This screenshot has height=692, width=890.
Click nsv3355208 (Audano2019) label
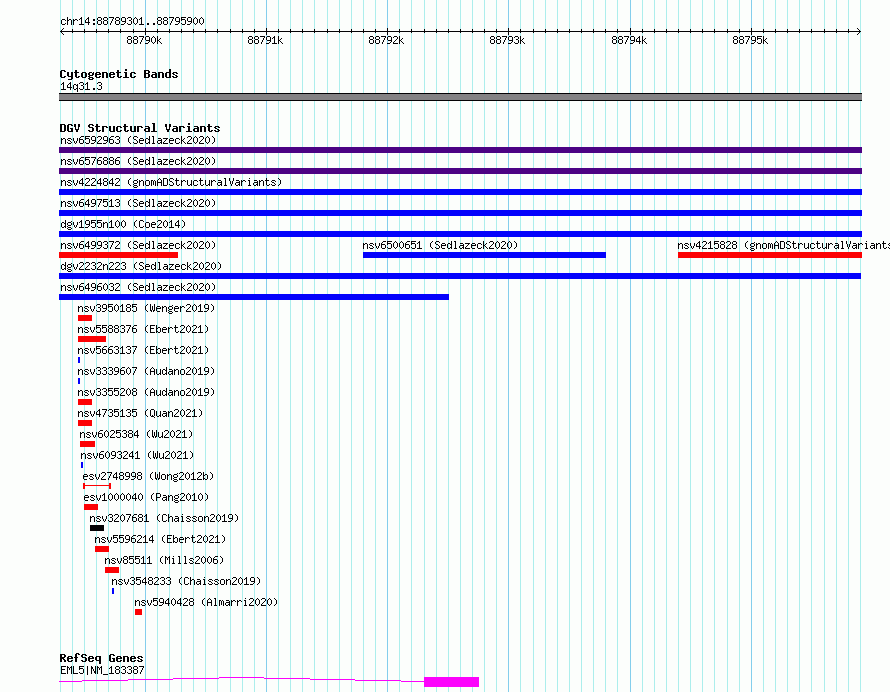(146, 392)
